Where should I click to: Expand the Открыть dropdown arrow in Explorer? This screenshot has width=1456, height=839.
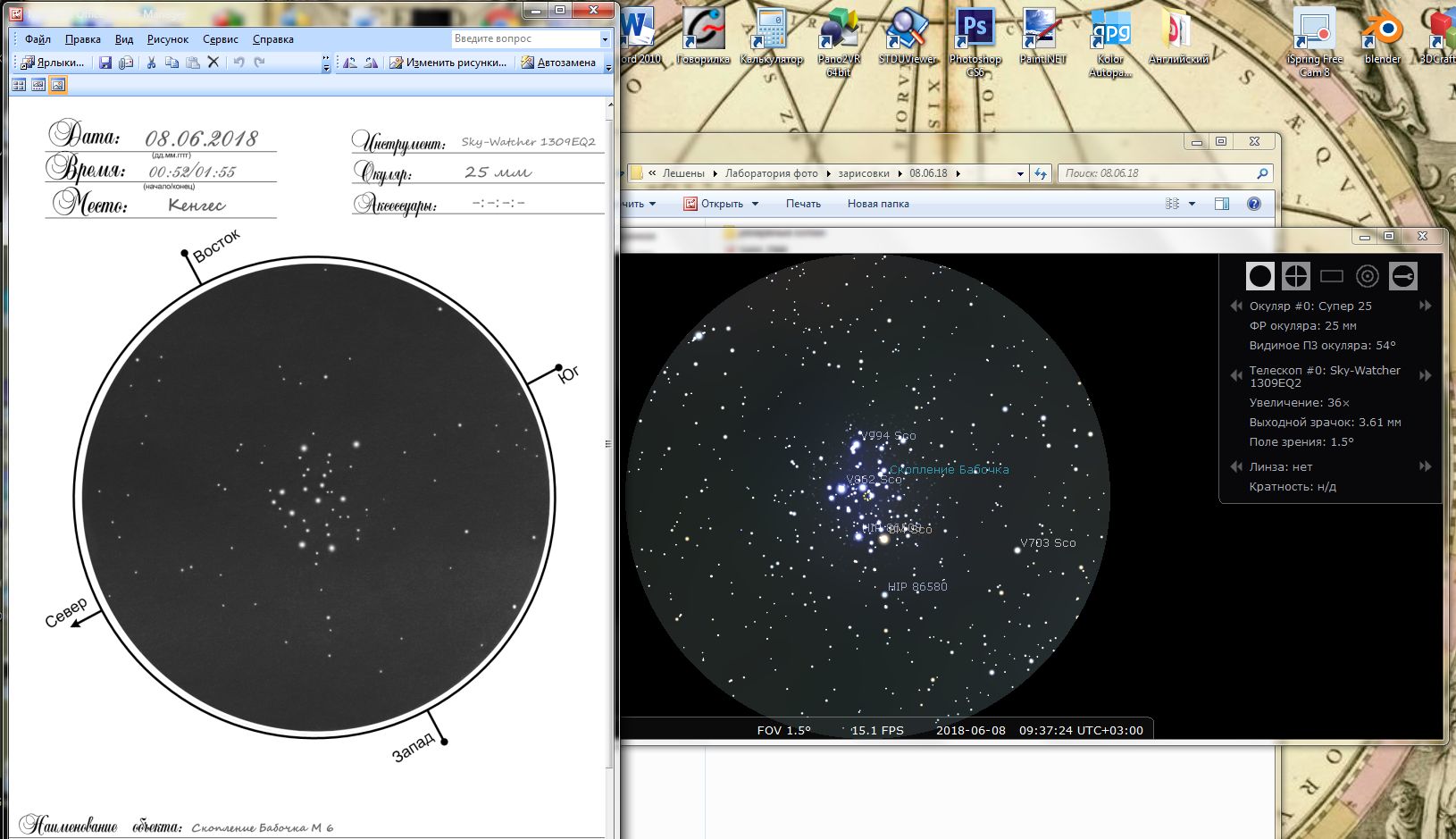point(755,204)
